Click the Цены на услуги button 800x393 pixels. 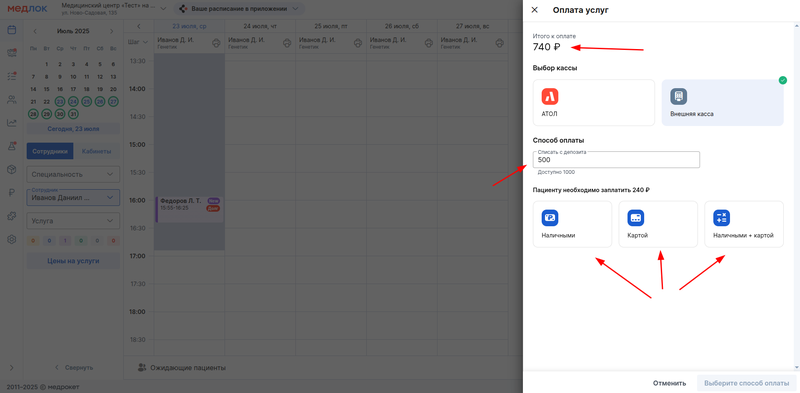tap(73, 261)
